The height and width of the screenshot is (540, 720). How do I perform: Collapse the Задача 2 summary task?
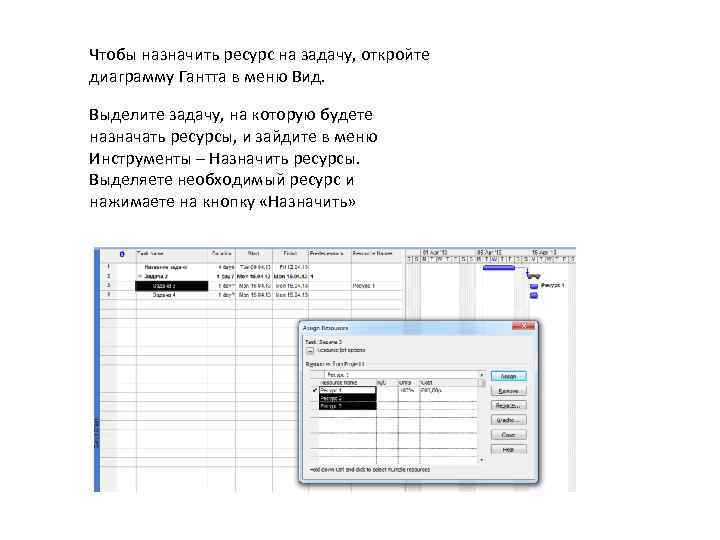[x=141, y=276]
